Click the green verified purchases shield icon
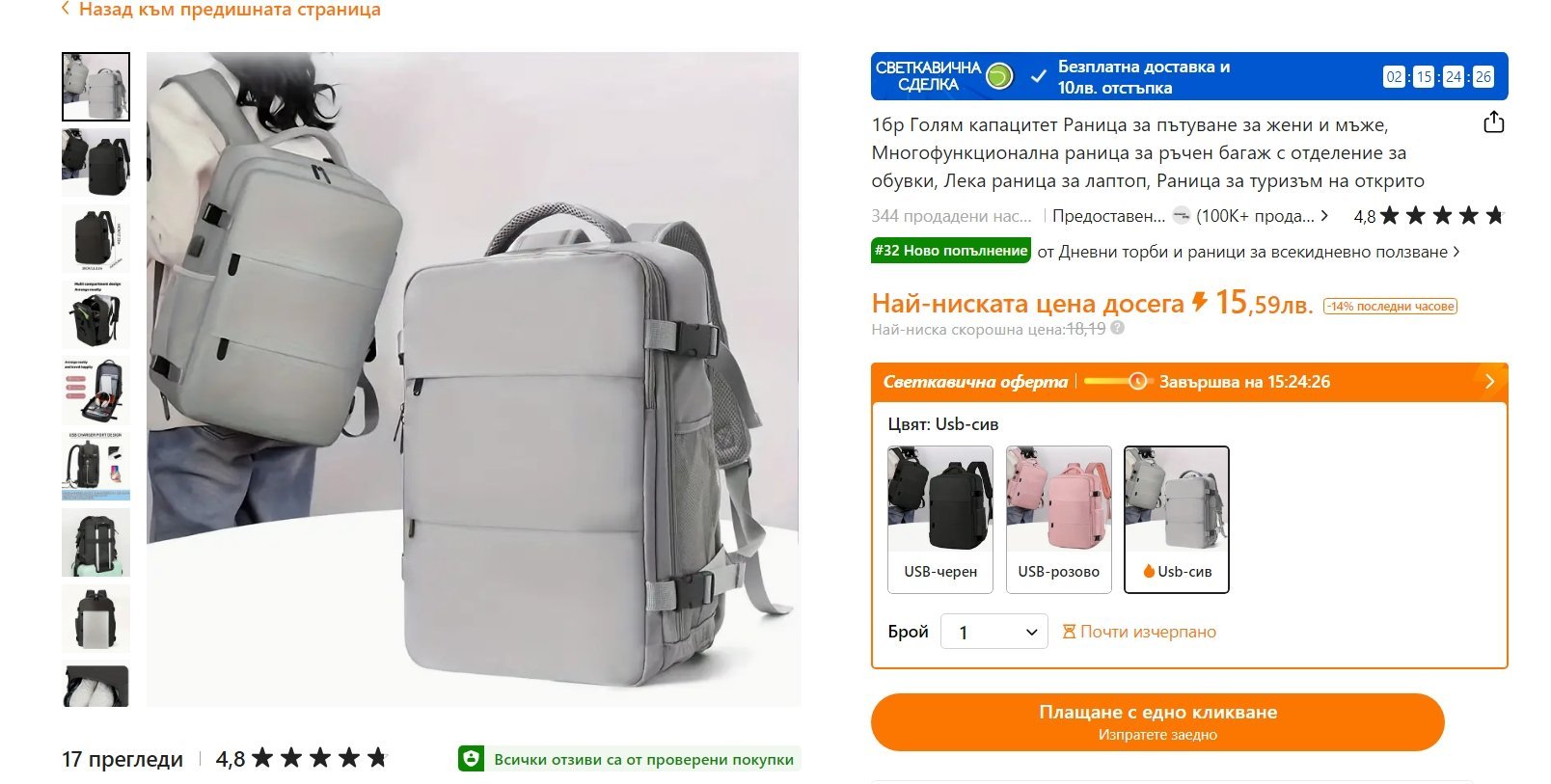 [x=471, y=759]
